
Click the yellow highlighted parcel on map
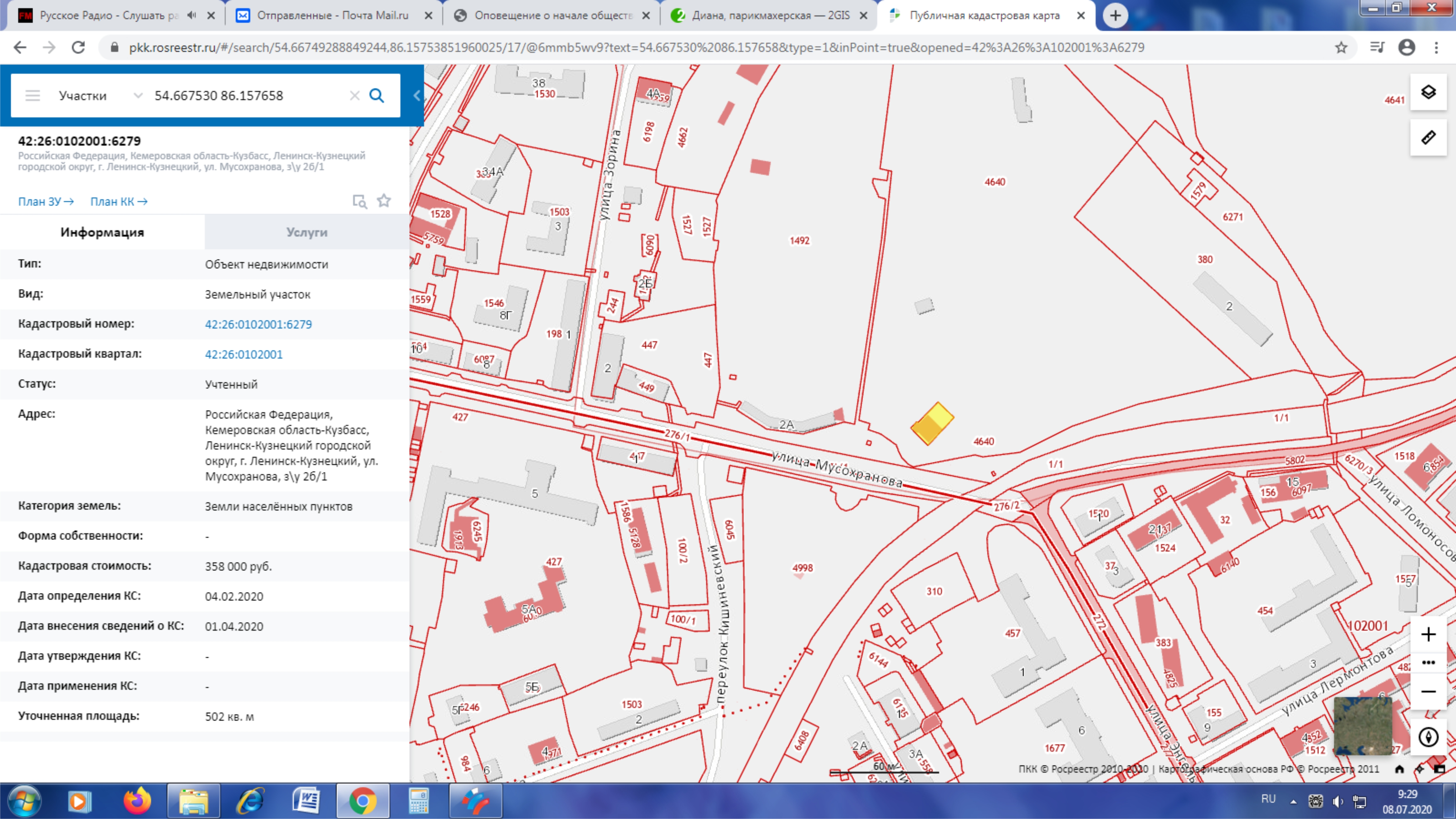click(933, 423)
